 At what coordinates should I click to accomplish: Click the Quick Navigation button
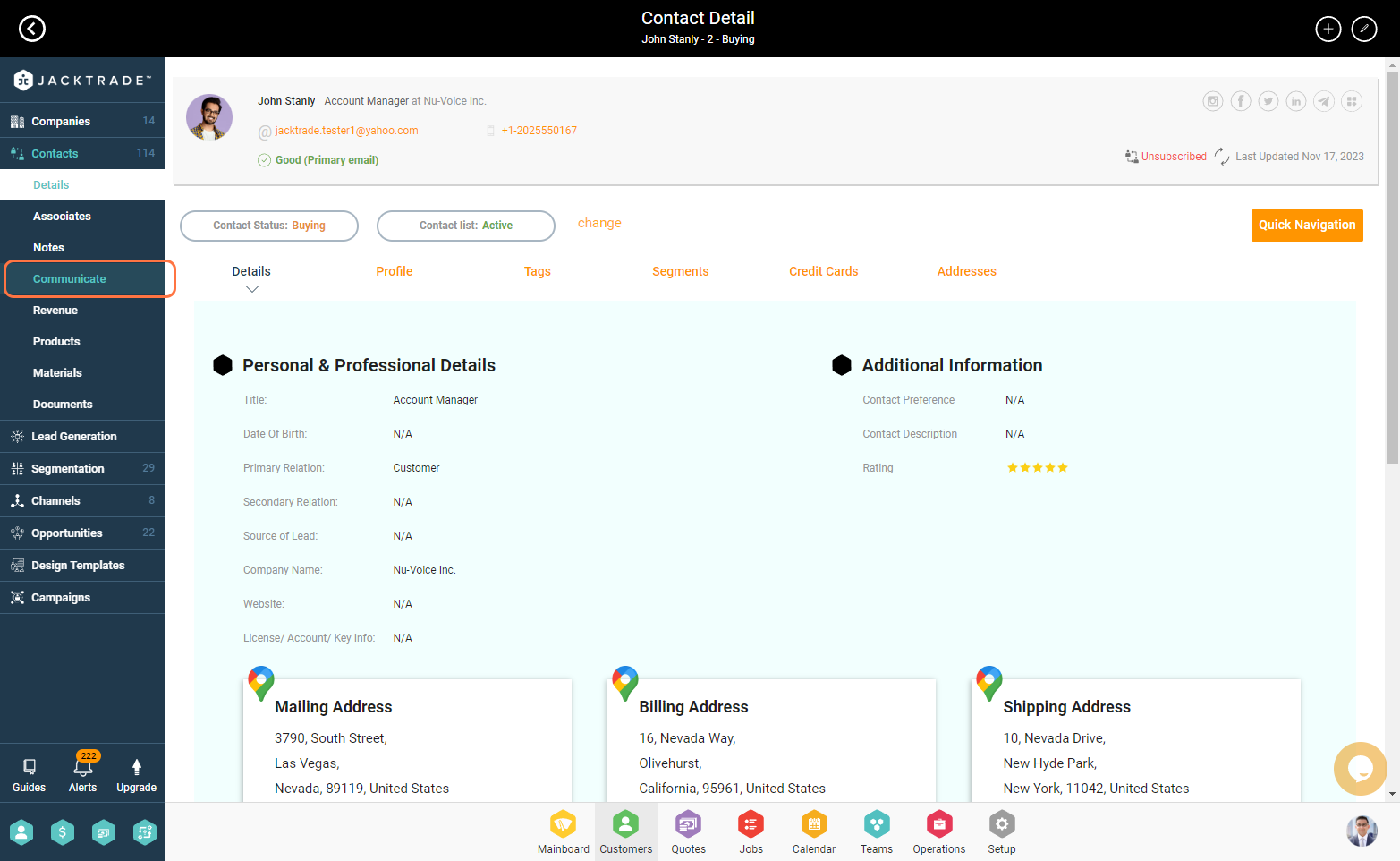point(1307,226)
